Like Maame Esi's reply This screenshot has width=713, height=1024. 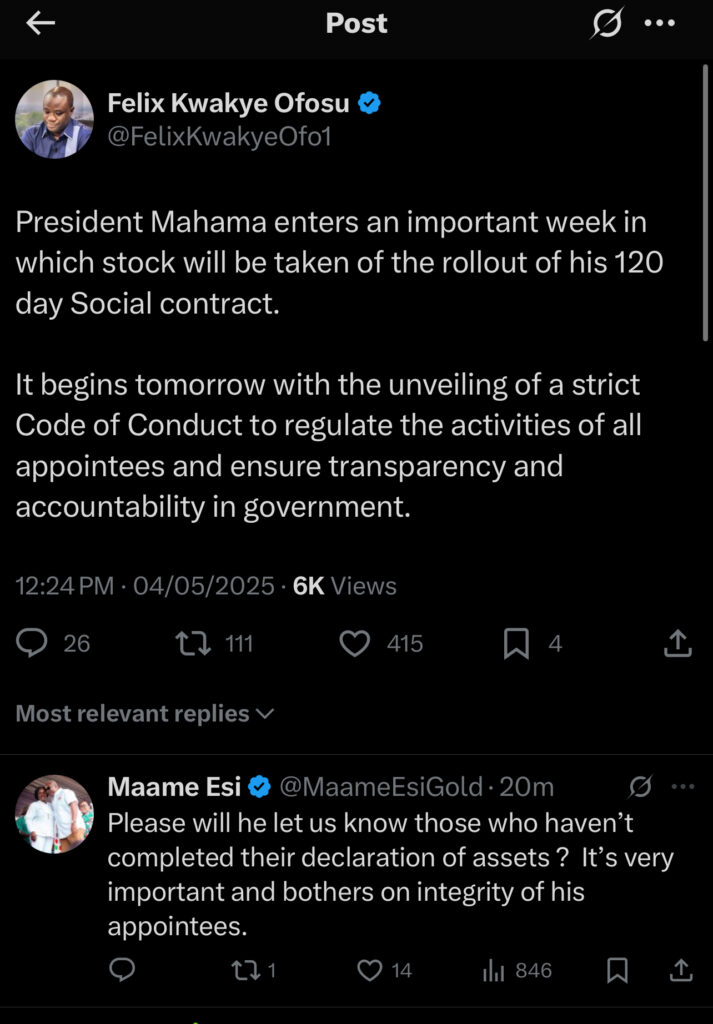370,969
